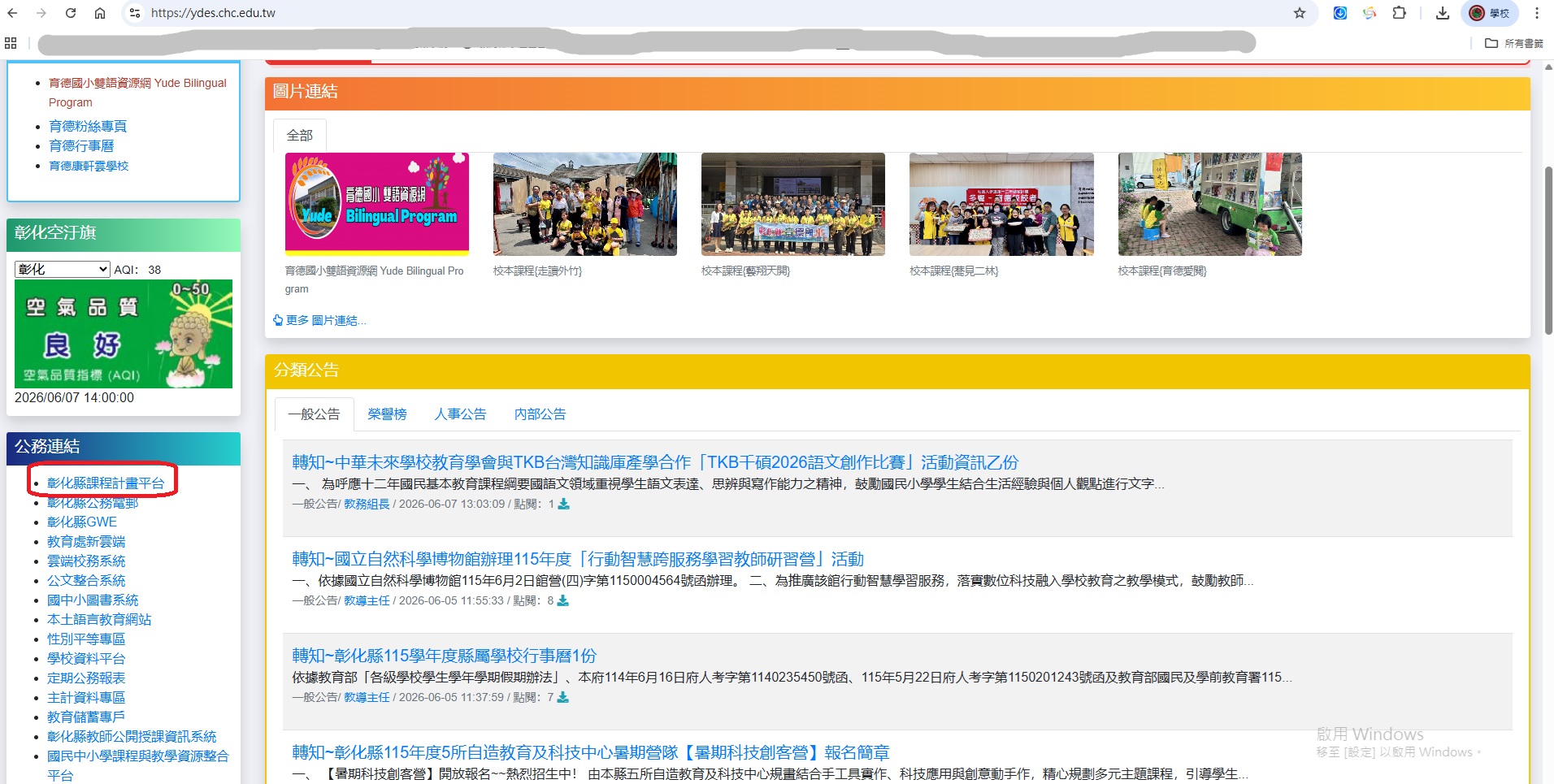This screenshot has height=784, width=1554.
Task: Switch to the 一般公告 tab
Action: pyautogui.click(x=314, y=414)
